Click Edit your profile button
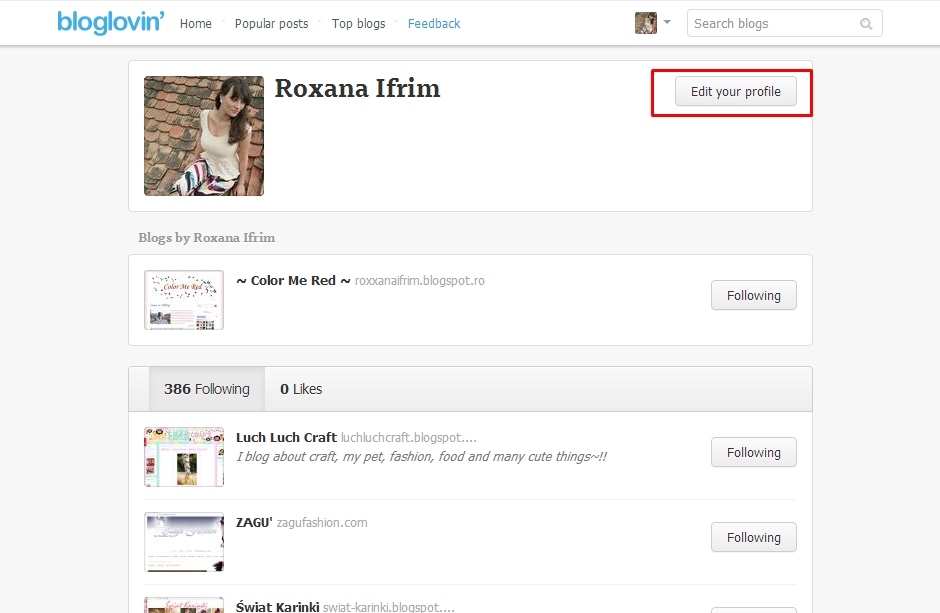Screen dimensions: 940x613 click(x=736, y=92)
